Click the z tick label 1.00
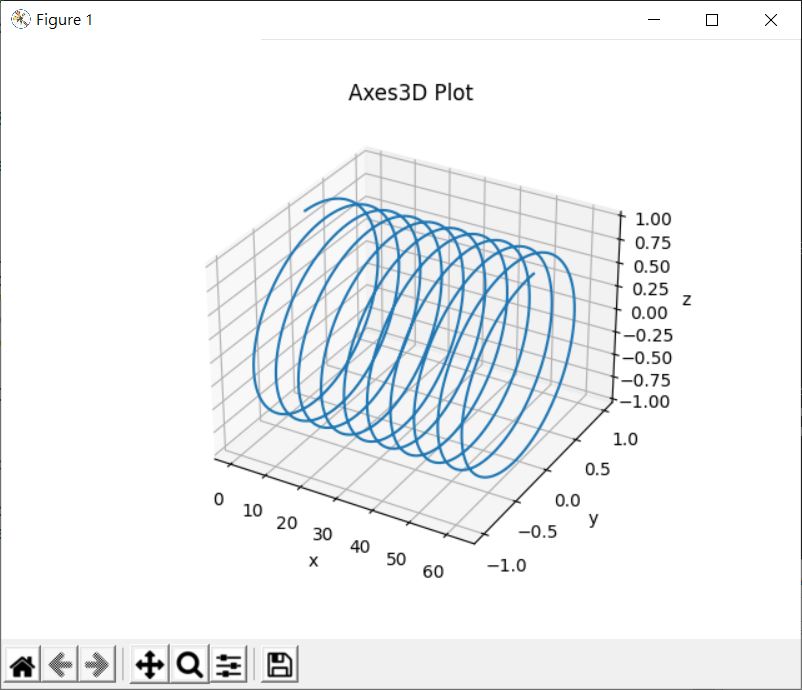The width and height of the screenshot is (802, 690). (653, 219)
